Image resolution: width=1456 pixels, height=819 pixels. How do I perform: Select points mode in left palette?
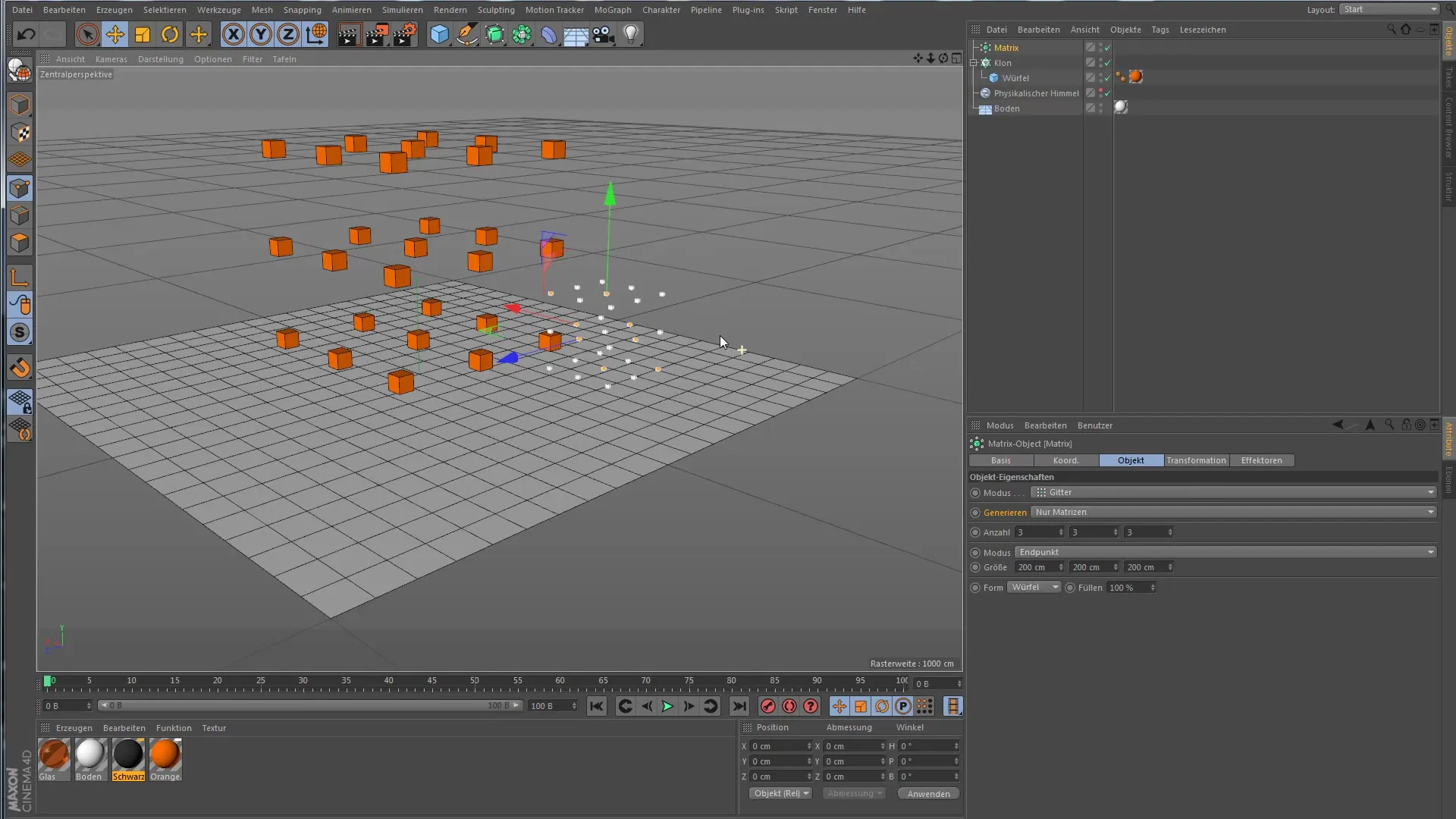pyautogui.click(x=20, y=188)
